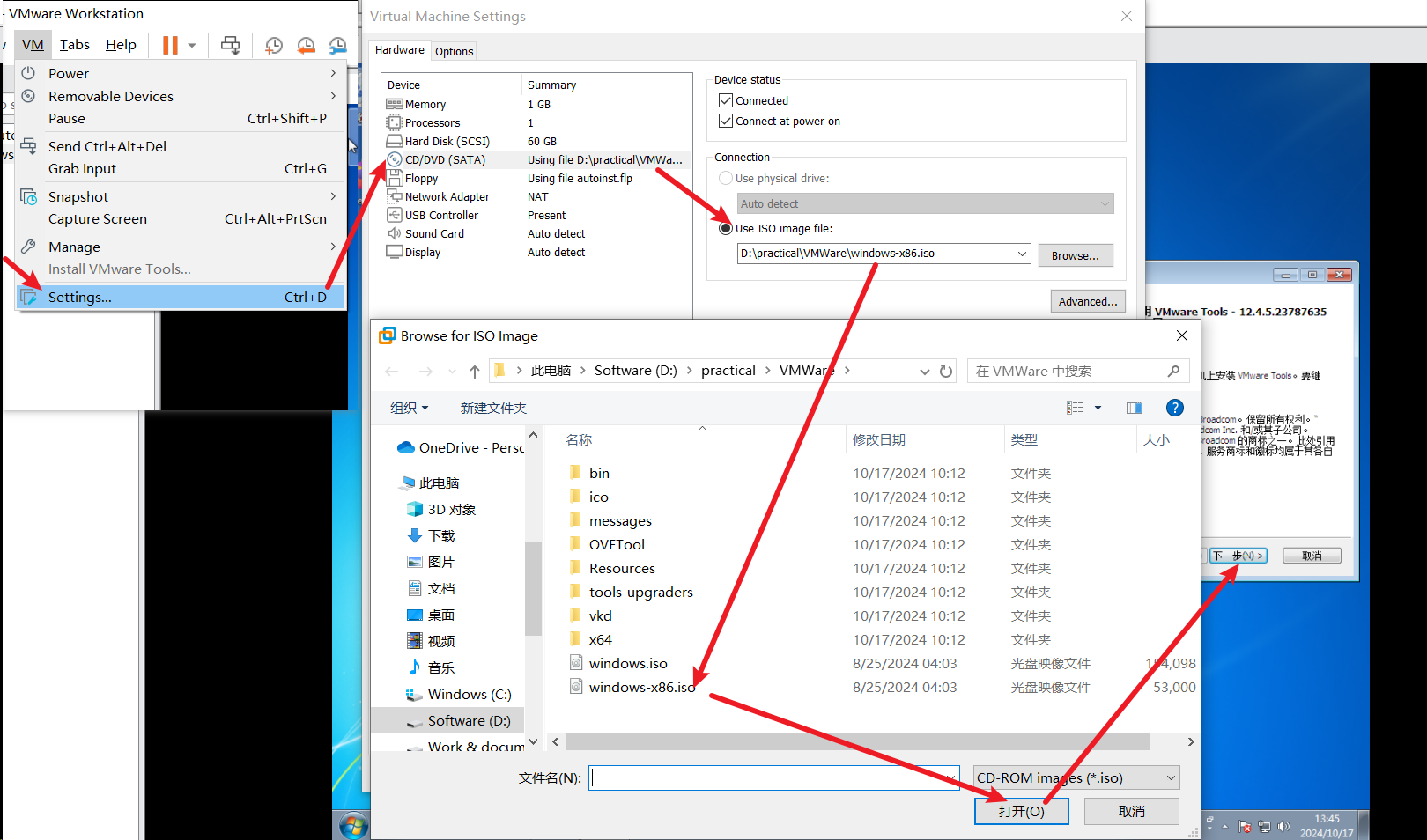1427x840 pixels.
Task: Click the windows-x86.iso disc image icon
Action: pos(576,687)
